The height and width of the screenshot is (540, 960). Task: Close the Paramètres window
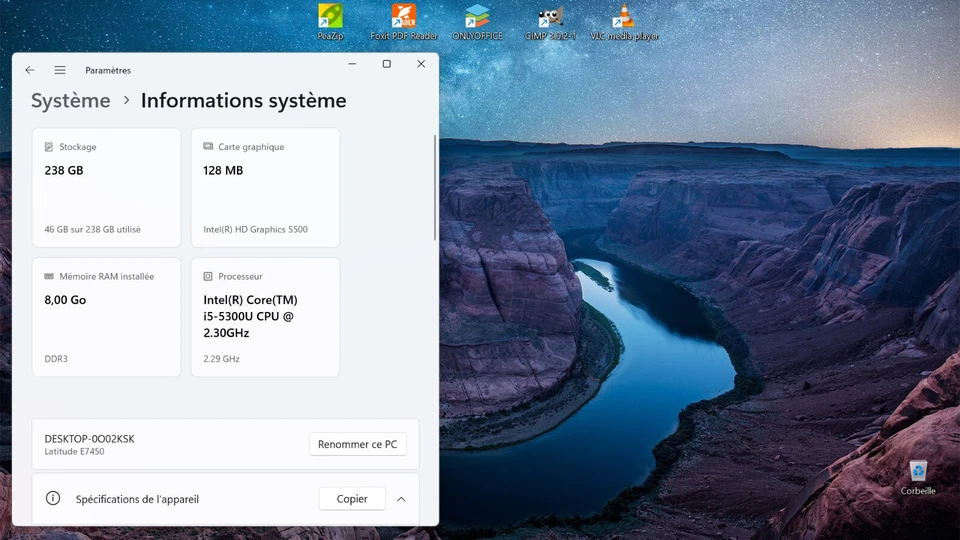click(421, 64)
